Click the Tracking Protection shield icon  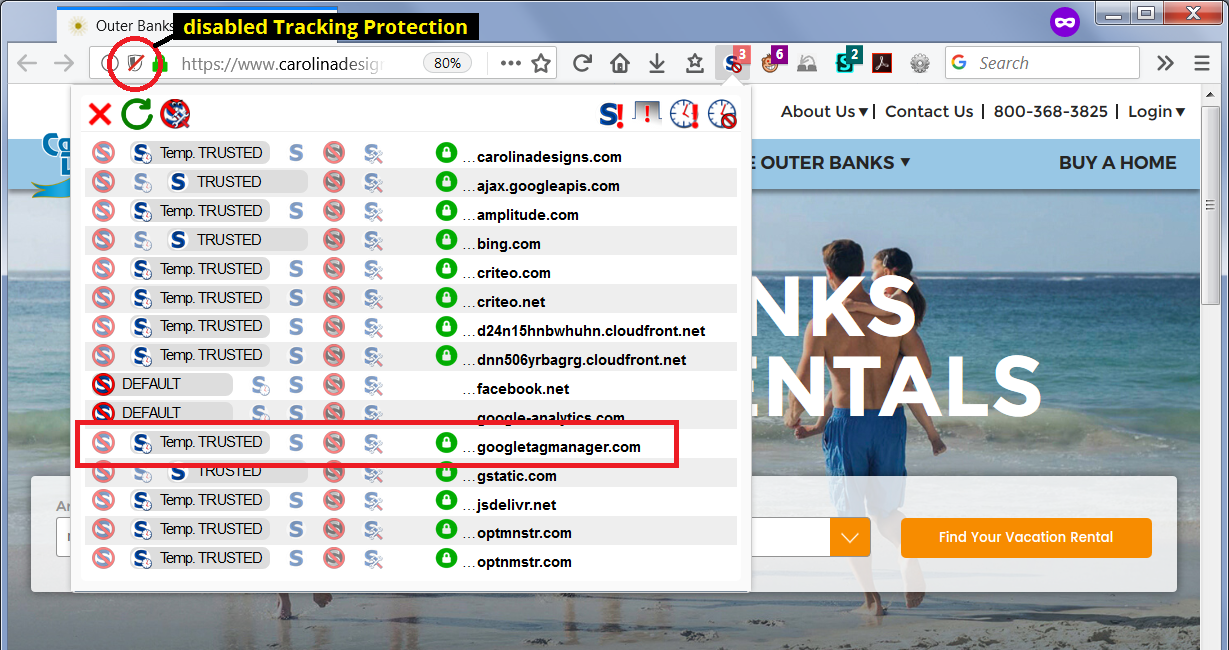point(136,63)
